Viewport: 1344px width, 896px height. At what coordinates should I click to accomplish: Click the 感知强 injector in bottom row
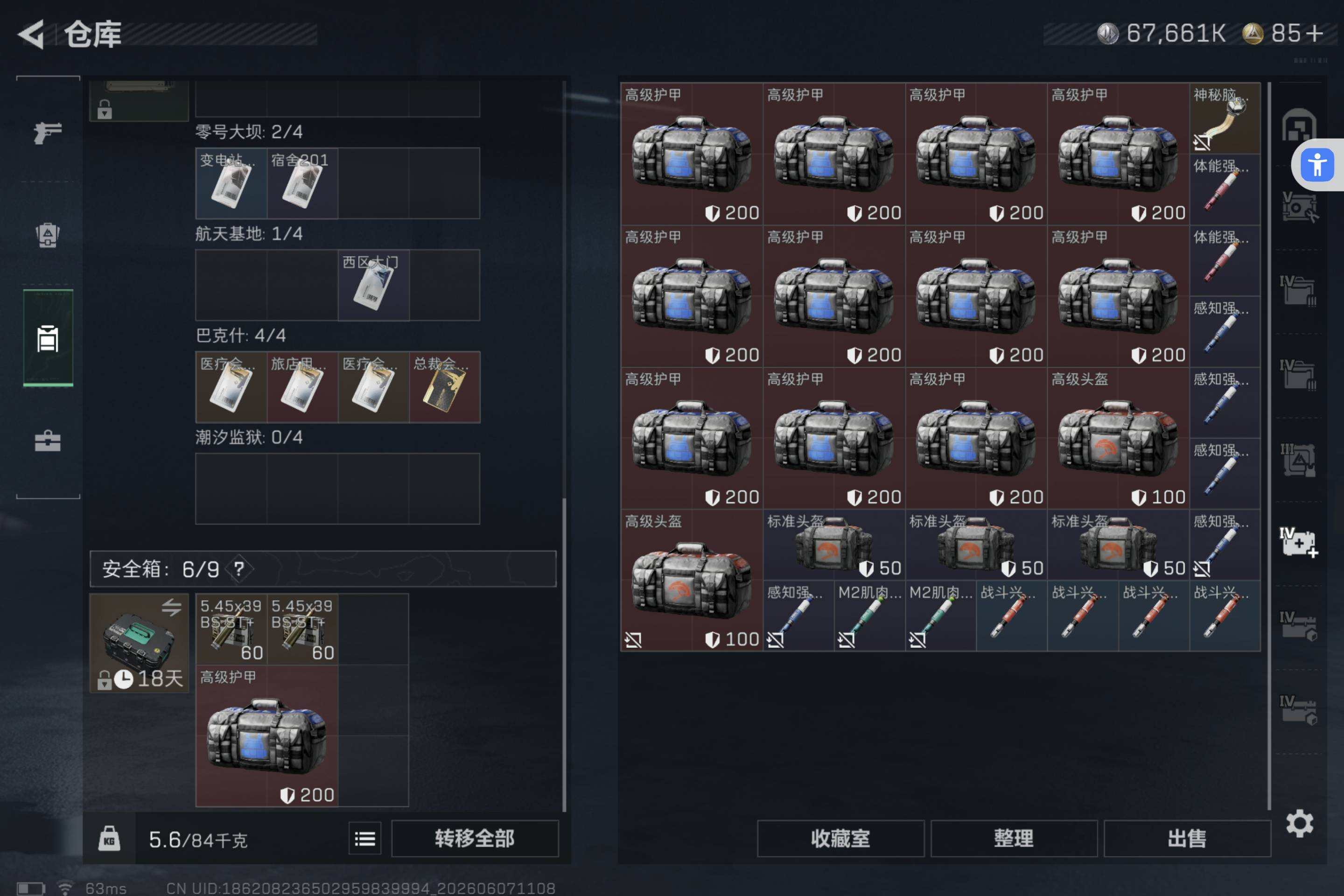click(x=798, y=616)
